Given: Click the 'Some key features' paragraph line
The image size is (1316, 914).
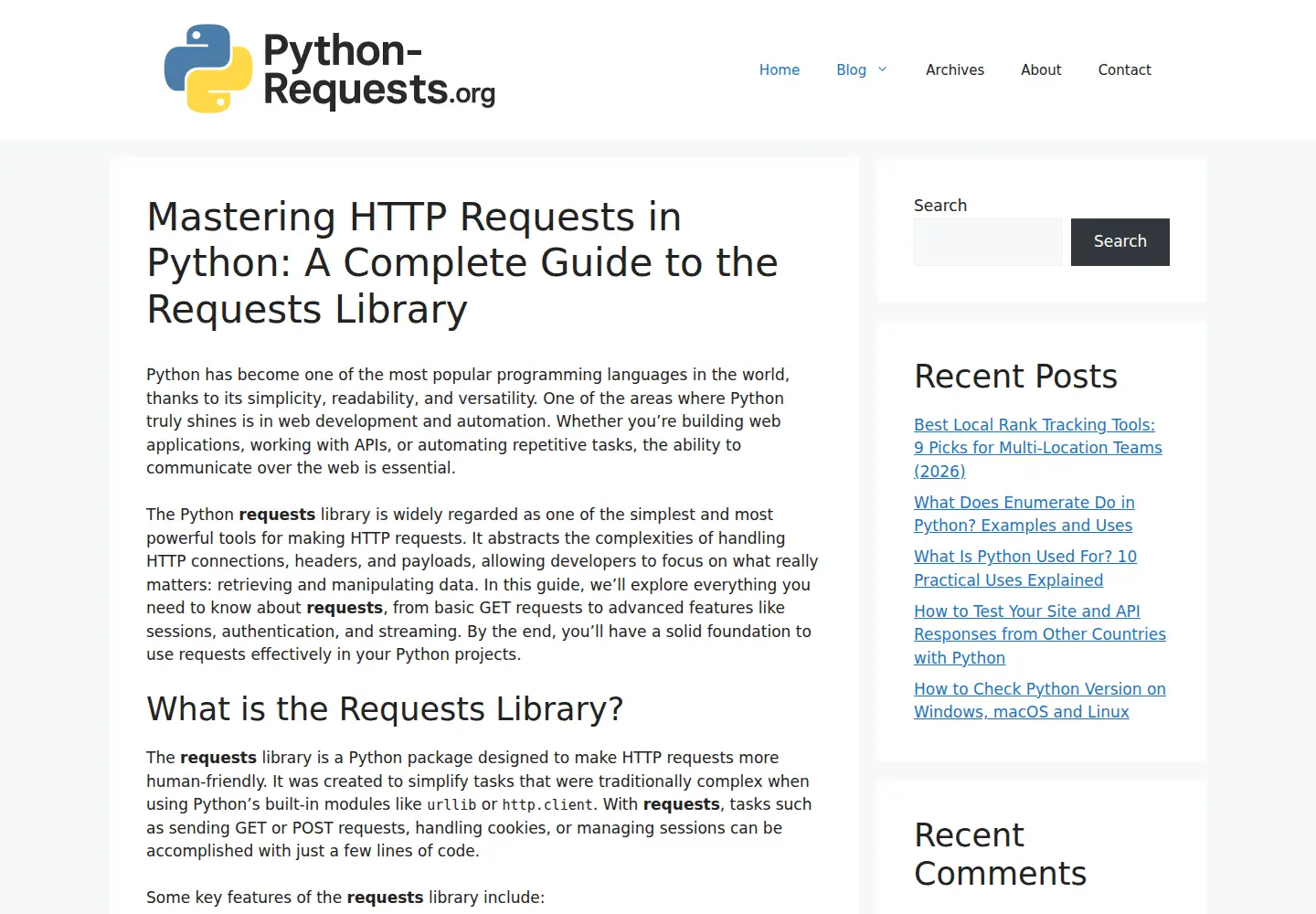Looking at the screenshot, I should tap(345, 898).
